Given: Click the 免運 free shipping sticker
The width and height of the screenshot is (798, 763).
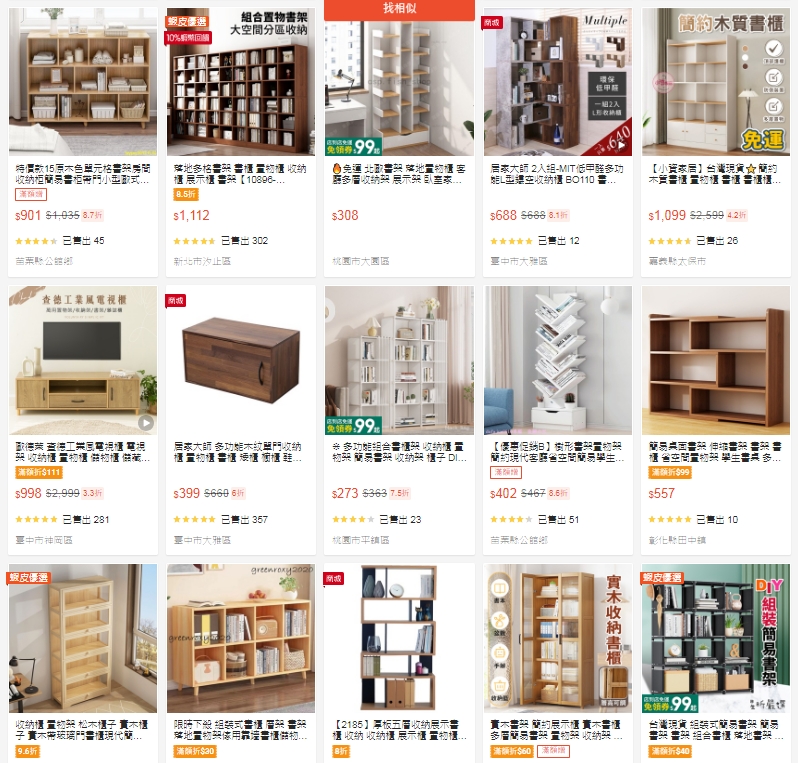Looking at the screenshot, I should 762,139.
